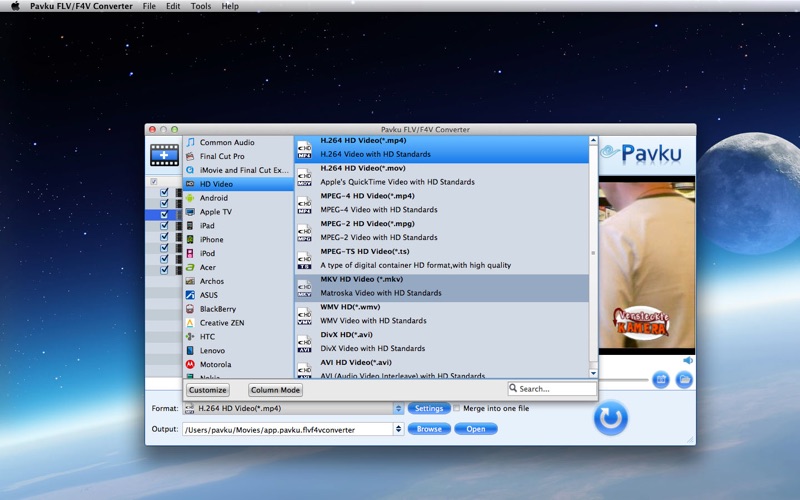
Task: Uncheck the seventh file row checkbox
Action: (164, 259)
